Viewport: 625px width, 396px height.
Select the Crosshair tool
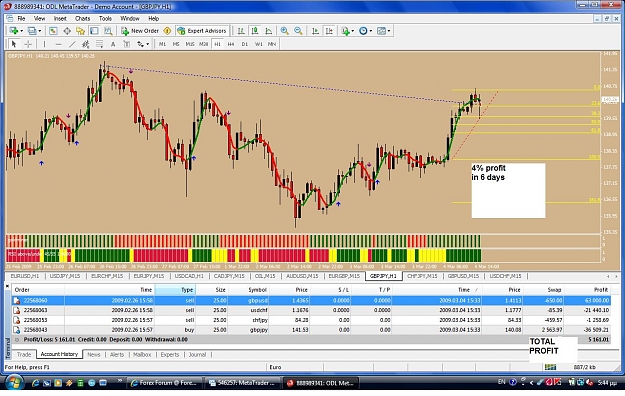point(28,44)
